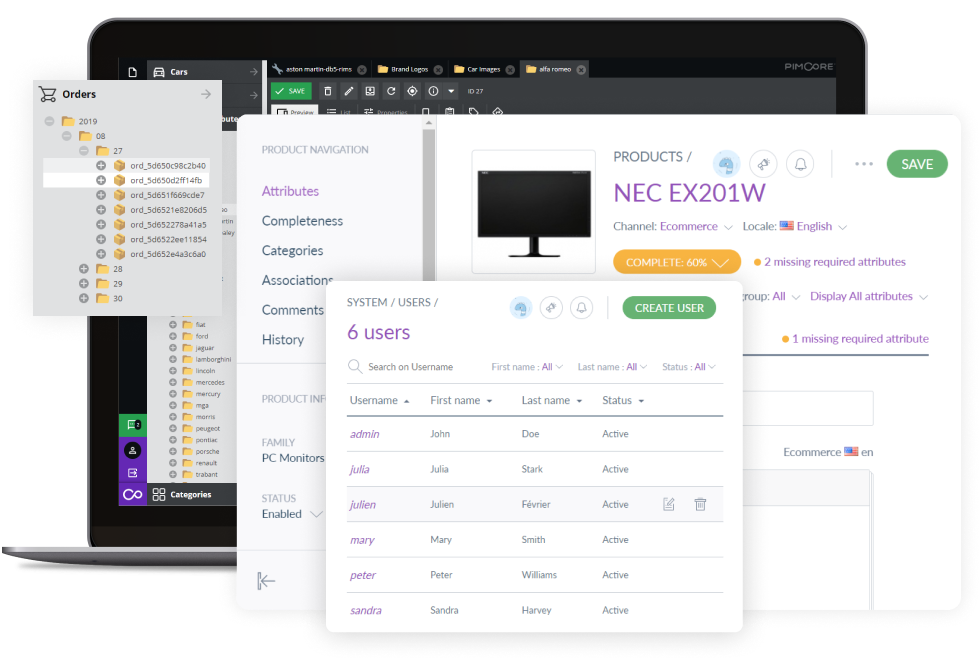Expand the 28 folder in Orders tree
Viewport: 980px width, 660px height.
[x=83, y=269]
